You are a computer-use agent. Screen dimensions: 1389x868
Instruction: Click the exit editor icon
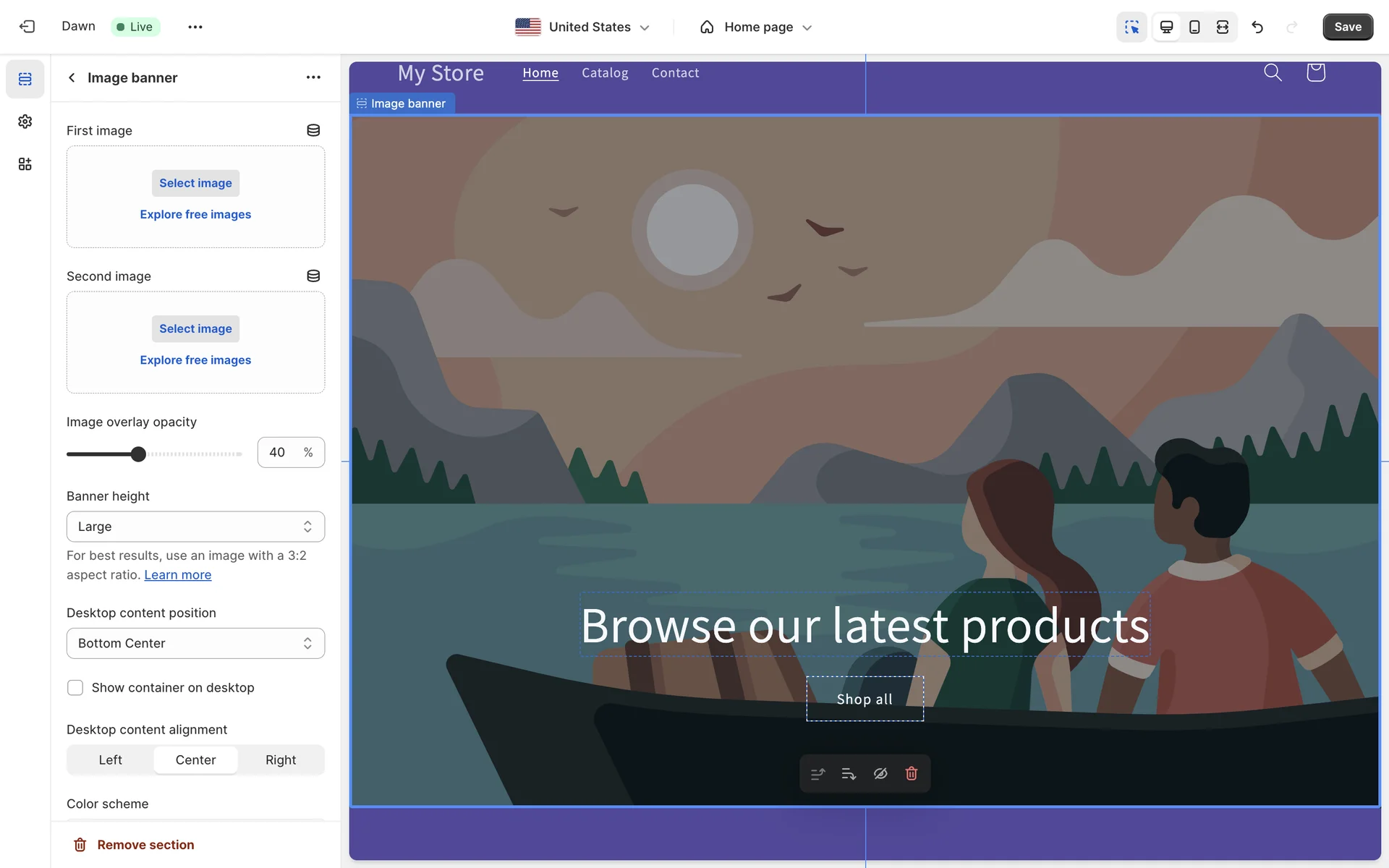pos(27,27)
